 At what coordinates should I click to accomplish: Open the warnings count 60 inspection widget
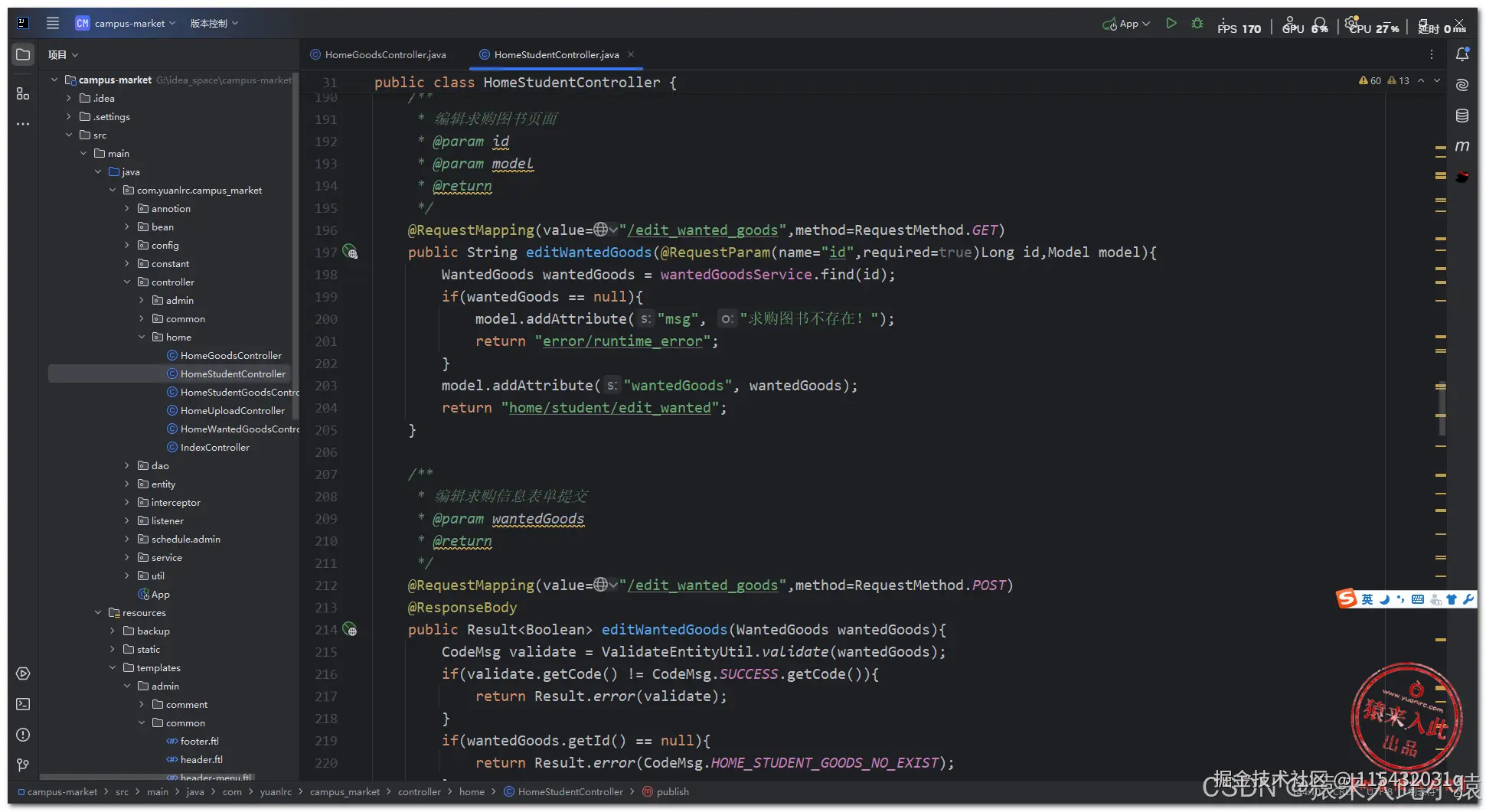pos(1370,80)
